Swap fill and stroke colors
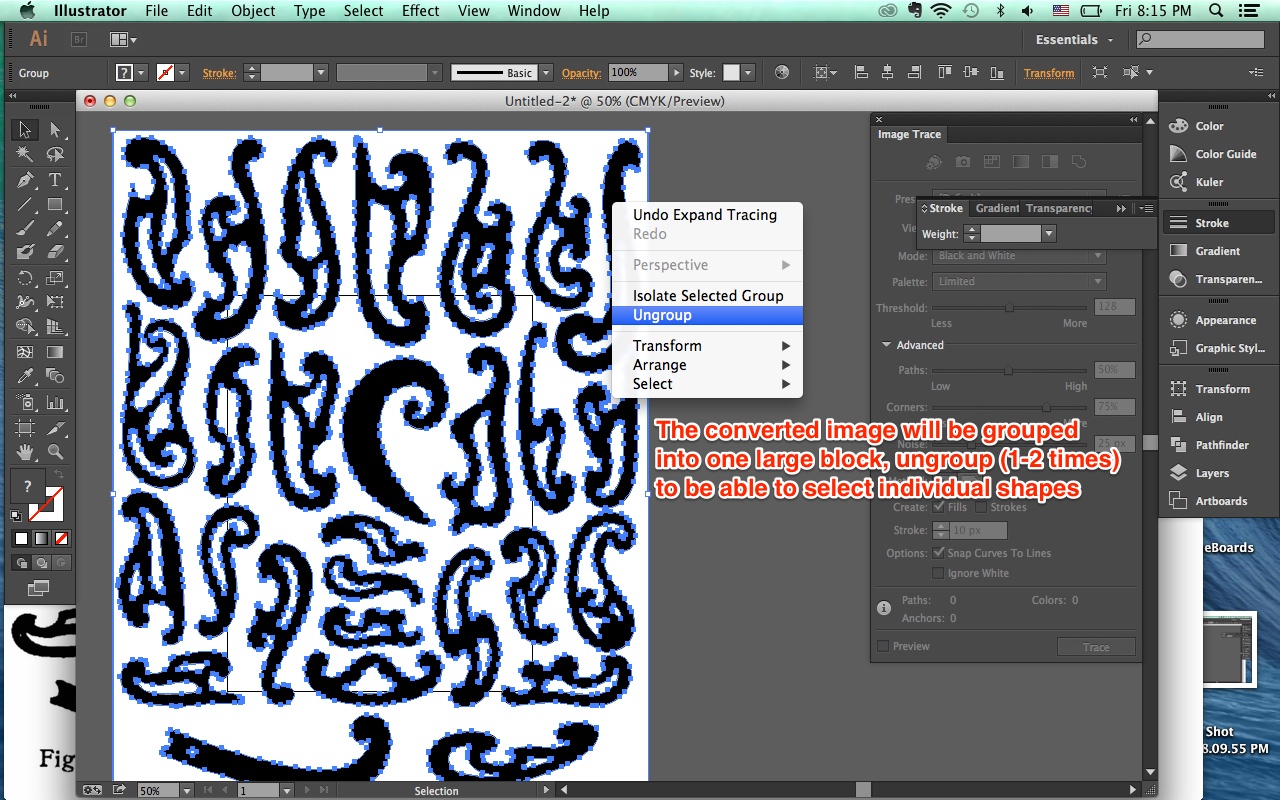Image resolution: width=1280 pixels, height=800 pixels. pyautogui.click(x=58, y=474)
